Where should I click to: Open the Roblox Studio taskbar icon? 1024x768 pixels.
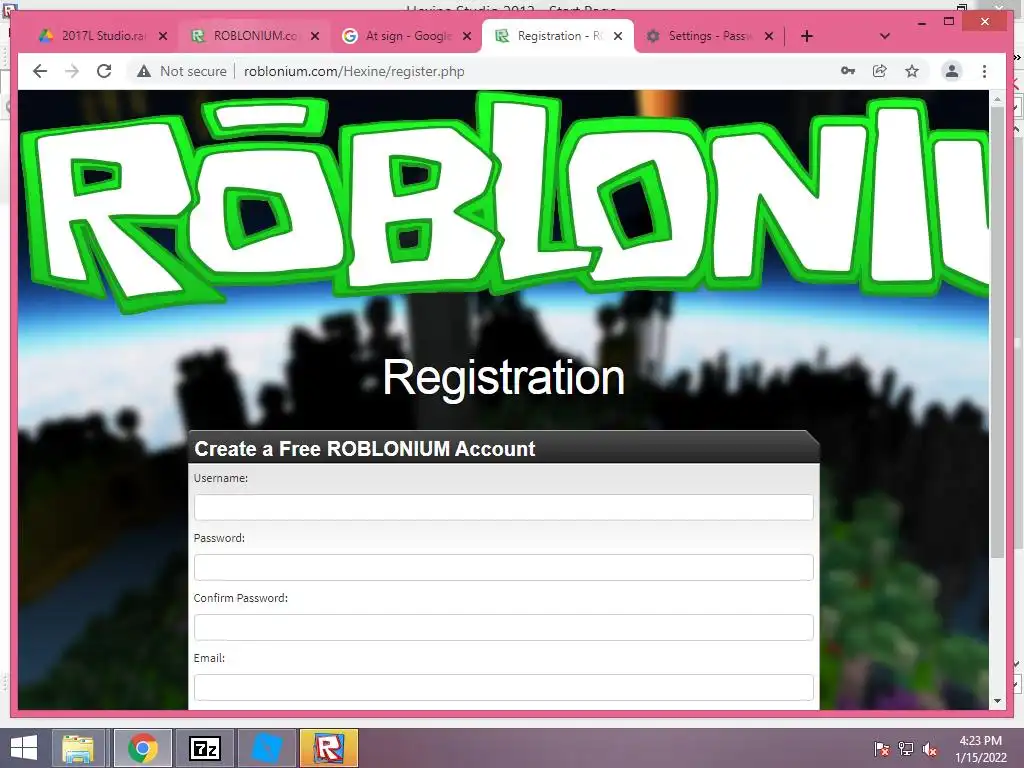coord(328,748)
